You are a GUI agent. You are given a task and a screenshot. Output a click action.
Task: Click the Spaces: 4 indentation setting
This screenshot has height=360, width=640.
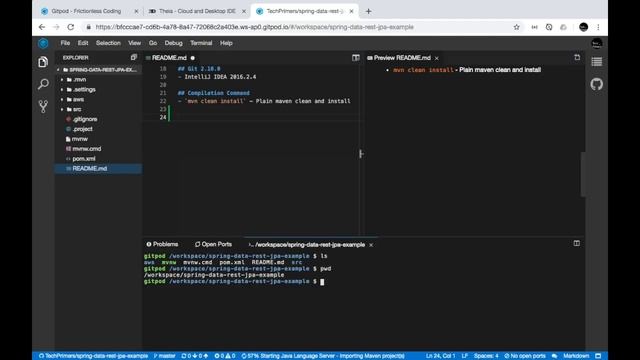click(x=486, y=356)
